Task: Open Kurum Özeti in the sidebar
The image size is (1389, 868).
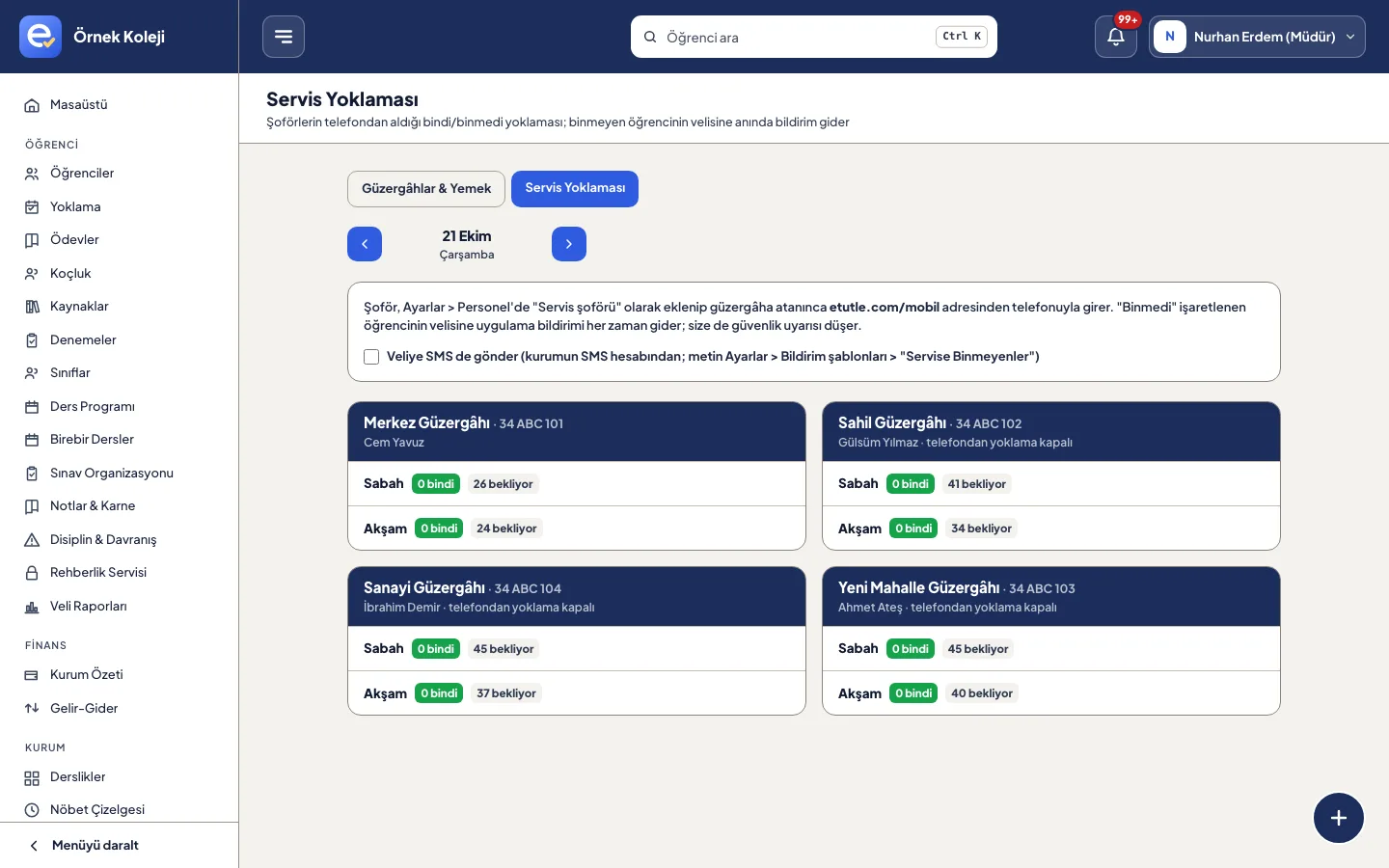Action: 120,675
